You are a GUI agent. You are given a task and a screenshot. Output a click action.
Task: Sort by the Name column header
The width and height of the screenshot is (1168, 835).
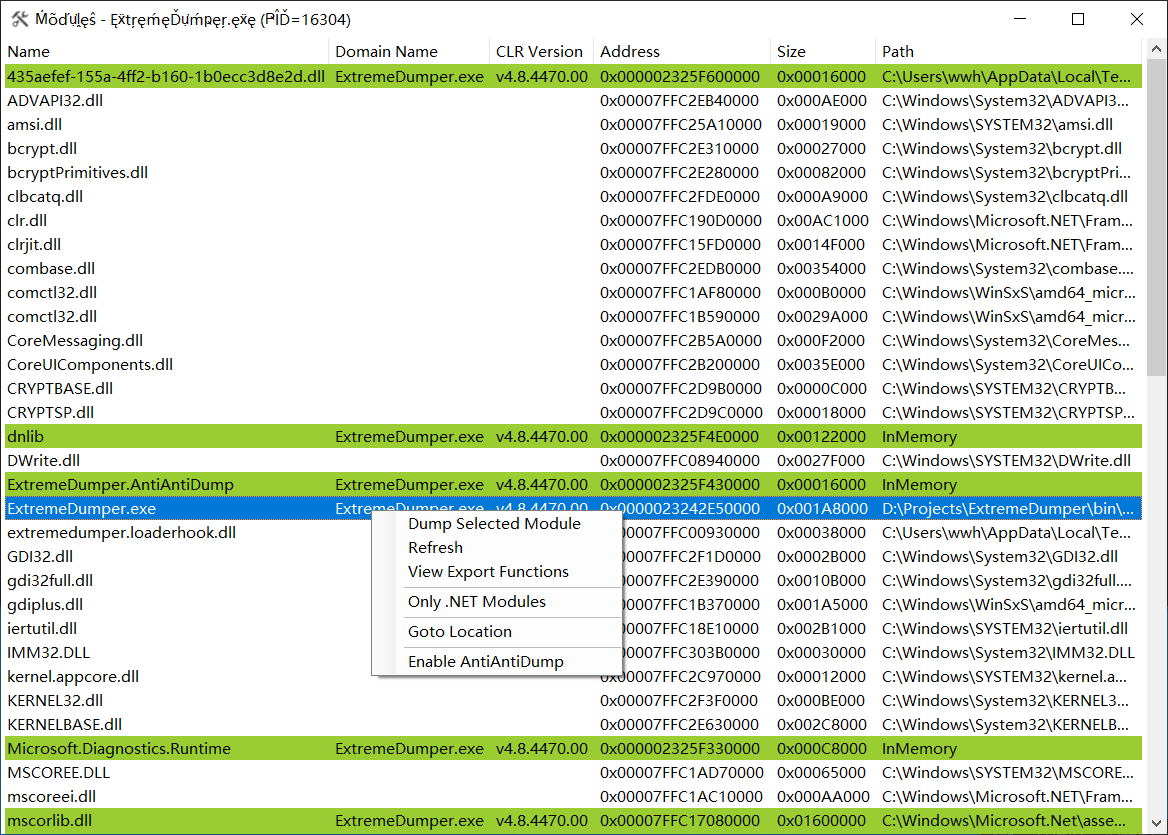point(167,51)
